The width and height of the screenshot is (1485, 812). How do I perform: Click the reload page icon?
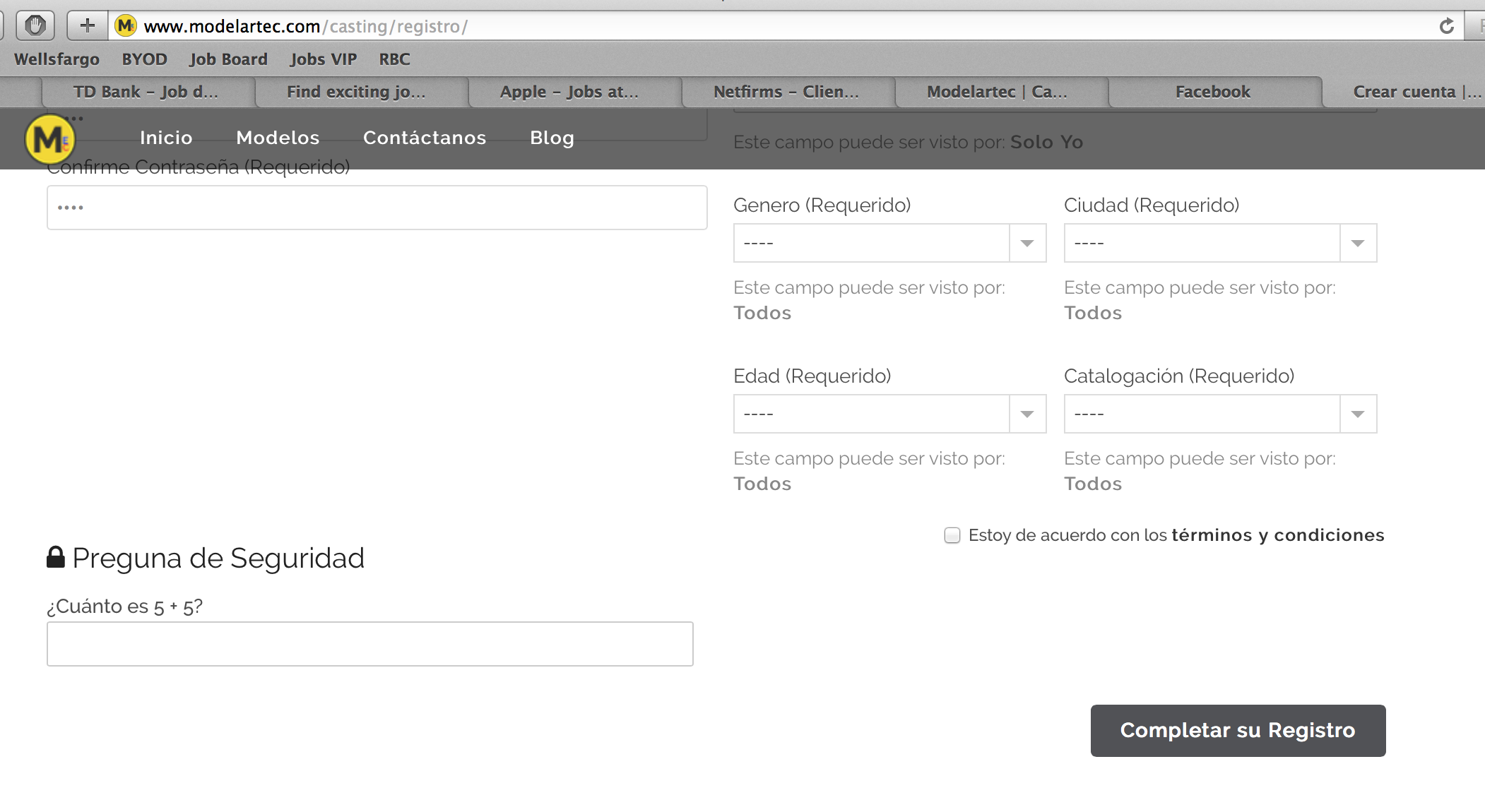(x=1446, y=26)
